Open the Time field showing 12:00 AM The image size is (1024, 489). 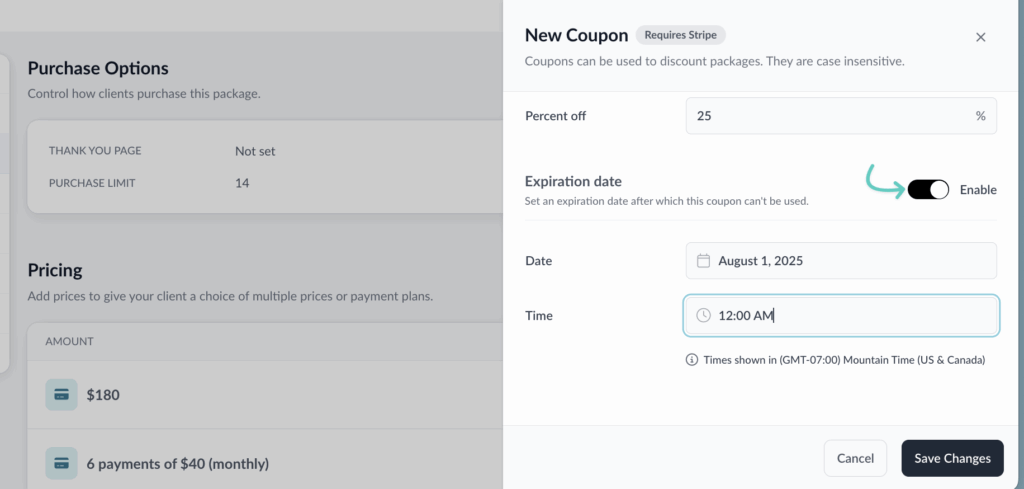(841, 315)
